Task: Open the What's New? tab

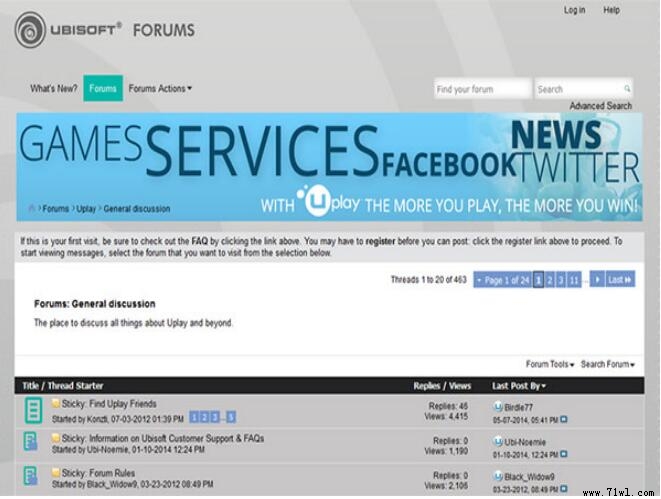Action: click(x=54, y=89)
